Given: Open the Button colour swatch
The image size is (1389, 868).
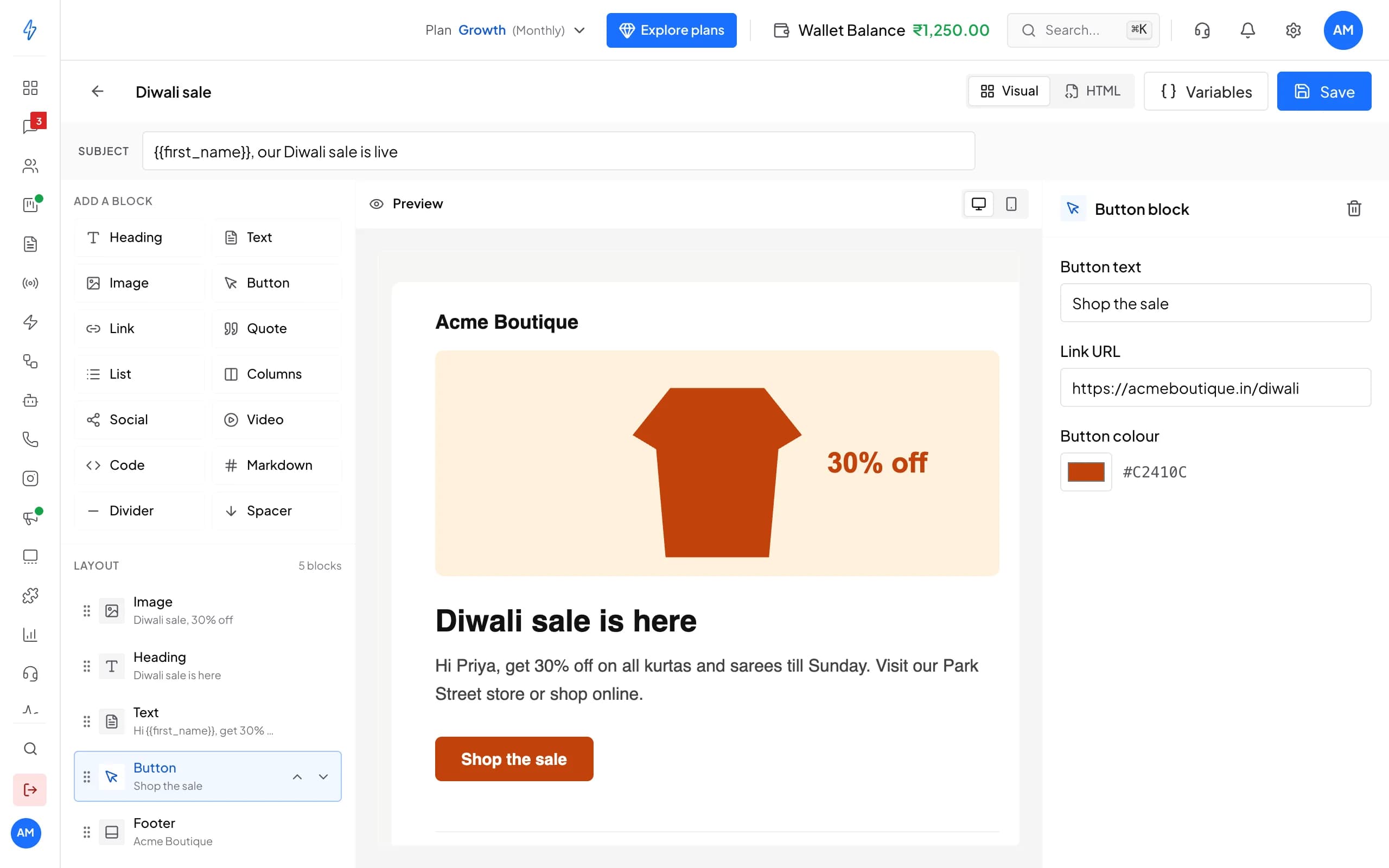Looking at the screenshot, I should (x=1085, y=472).
